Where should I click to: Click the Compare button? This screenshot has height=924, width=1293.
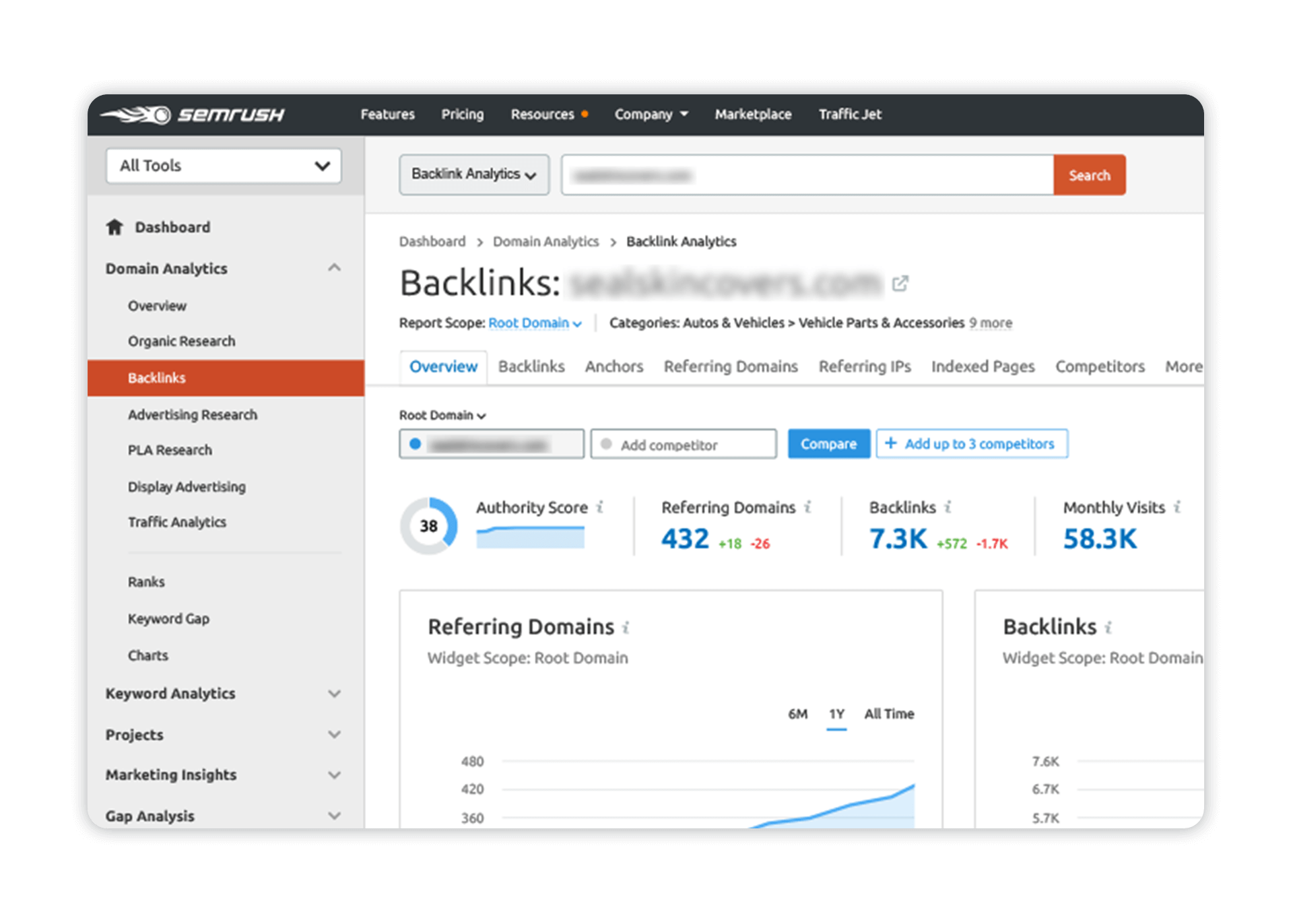[828, 444]
